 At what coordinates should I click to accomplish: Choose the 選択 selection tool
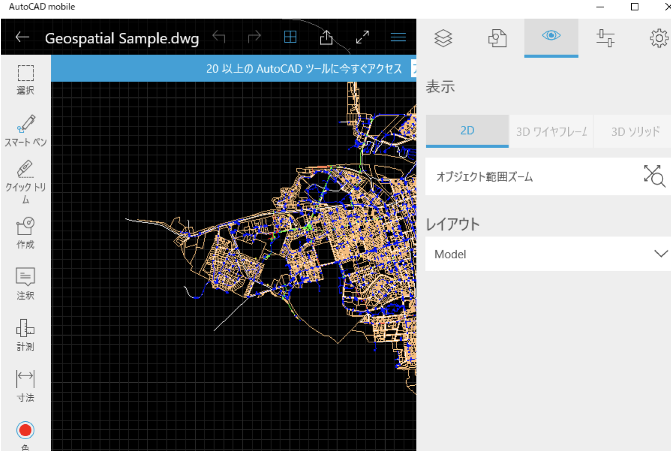click(26, 80)
